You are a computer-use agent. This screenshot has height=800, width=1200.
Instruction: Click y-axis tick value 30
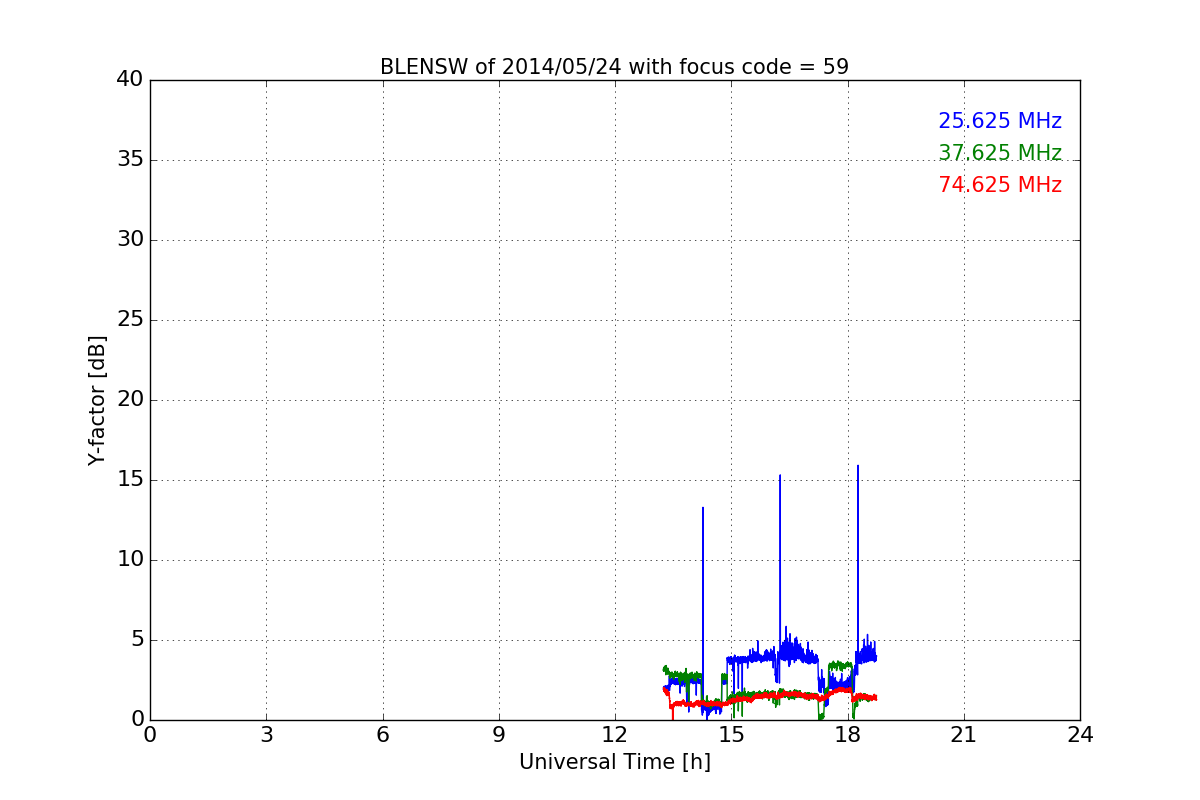[130, 240]
